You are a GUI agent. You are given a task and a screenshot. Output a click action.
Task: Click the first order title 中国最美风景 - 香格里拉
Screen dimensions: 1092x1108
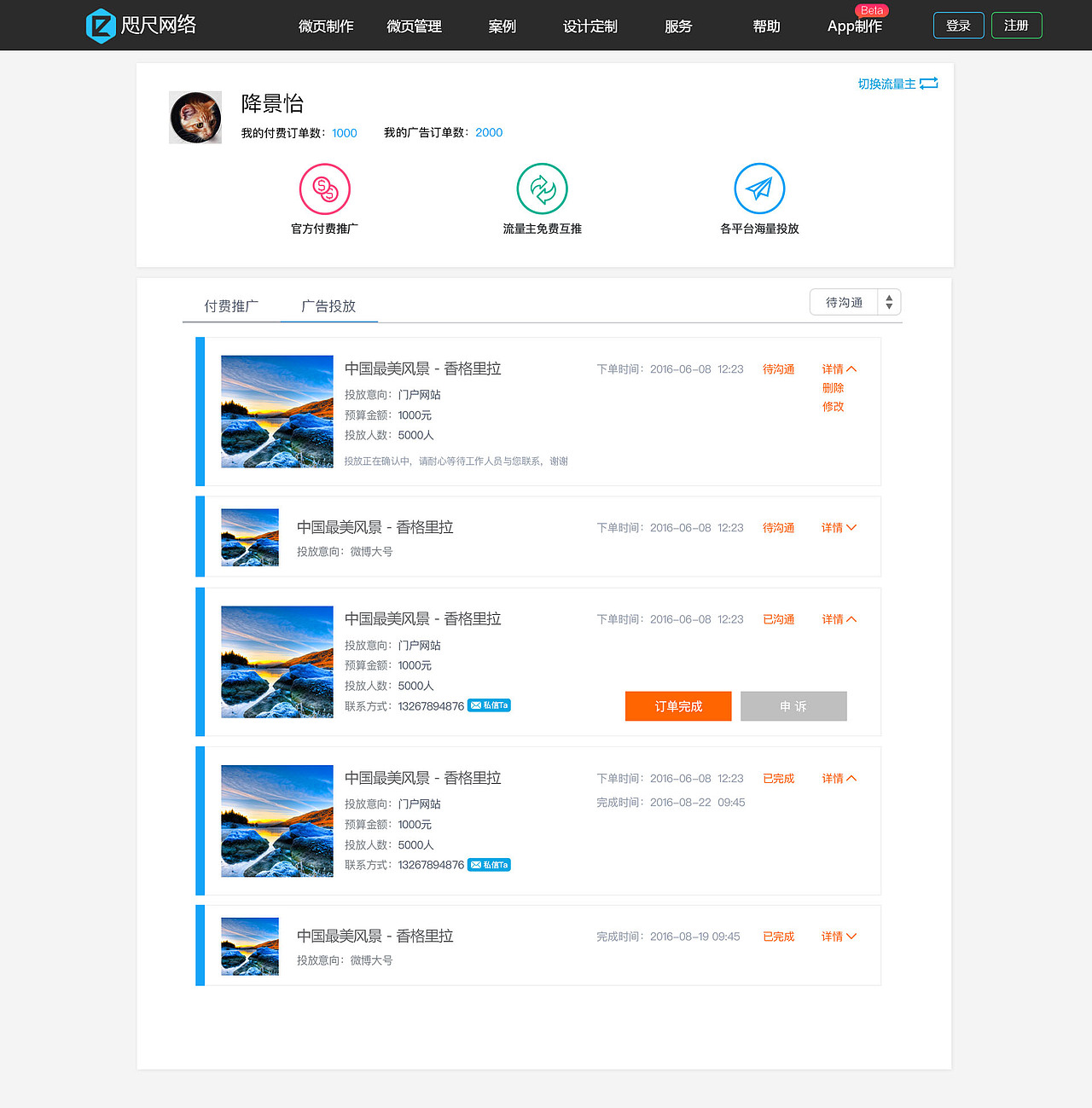point(423,368)
